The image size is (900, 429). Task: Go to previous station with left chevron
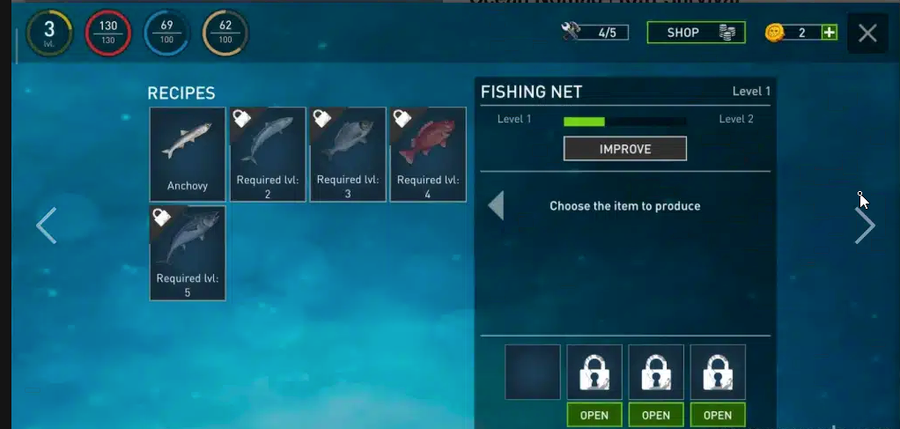(46, 226)
